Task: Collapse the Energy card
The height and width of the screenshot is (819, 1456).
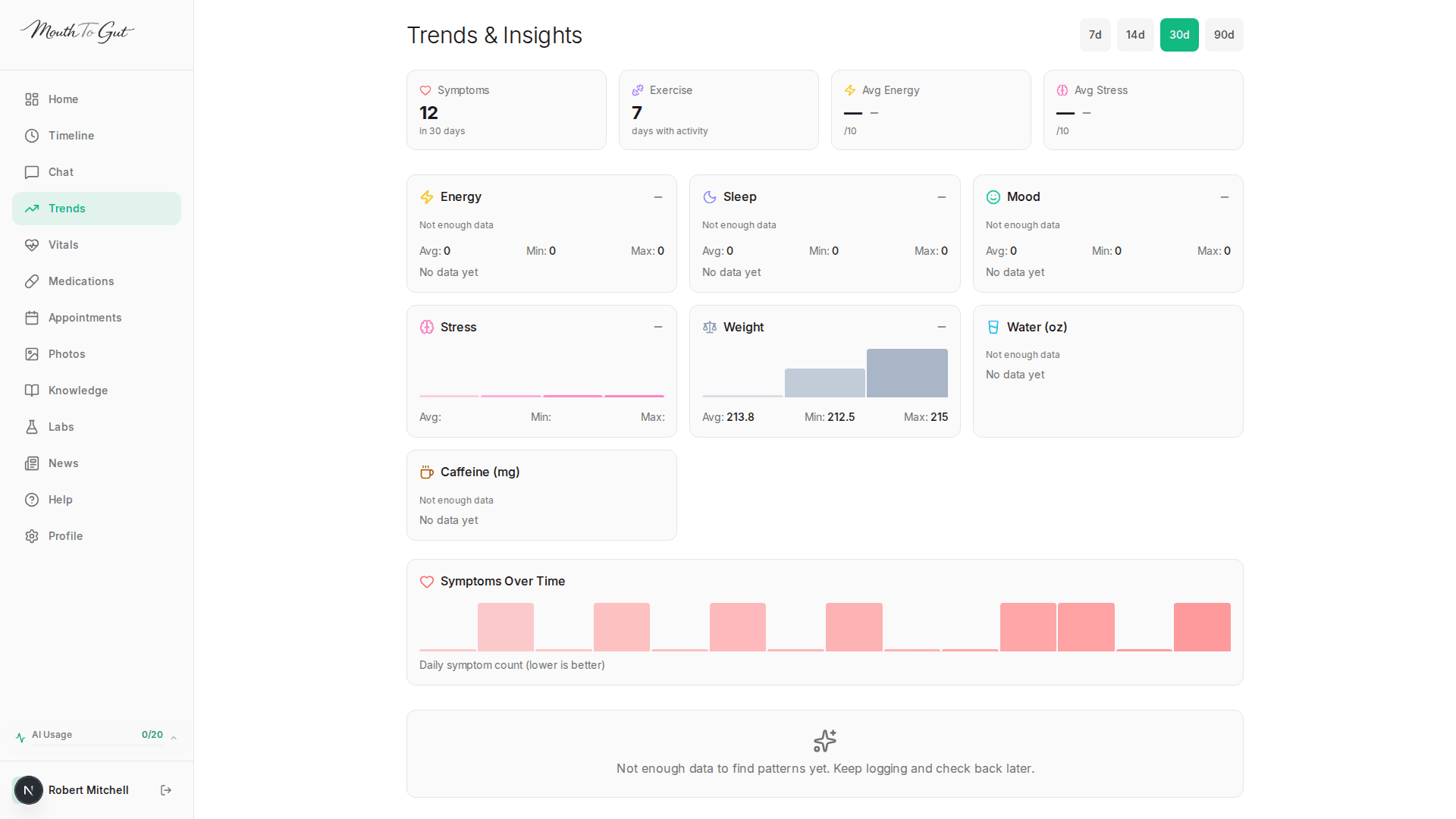Action: click(657, 196)
